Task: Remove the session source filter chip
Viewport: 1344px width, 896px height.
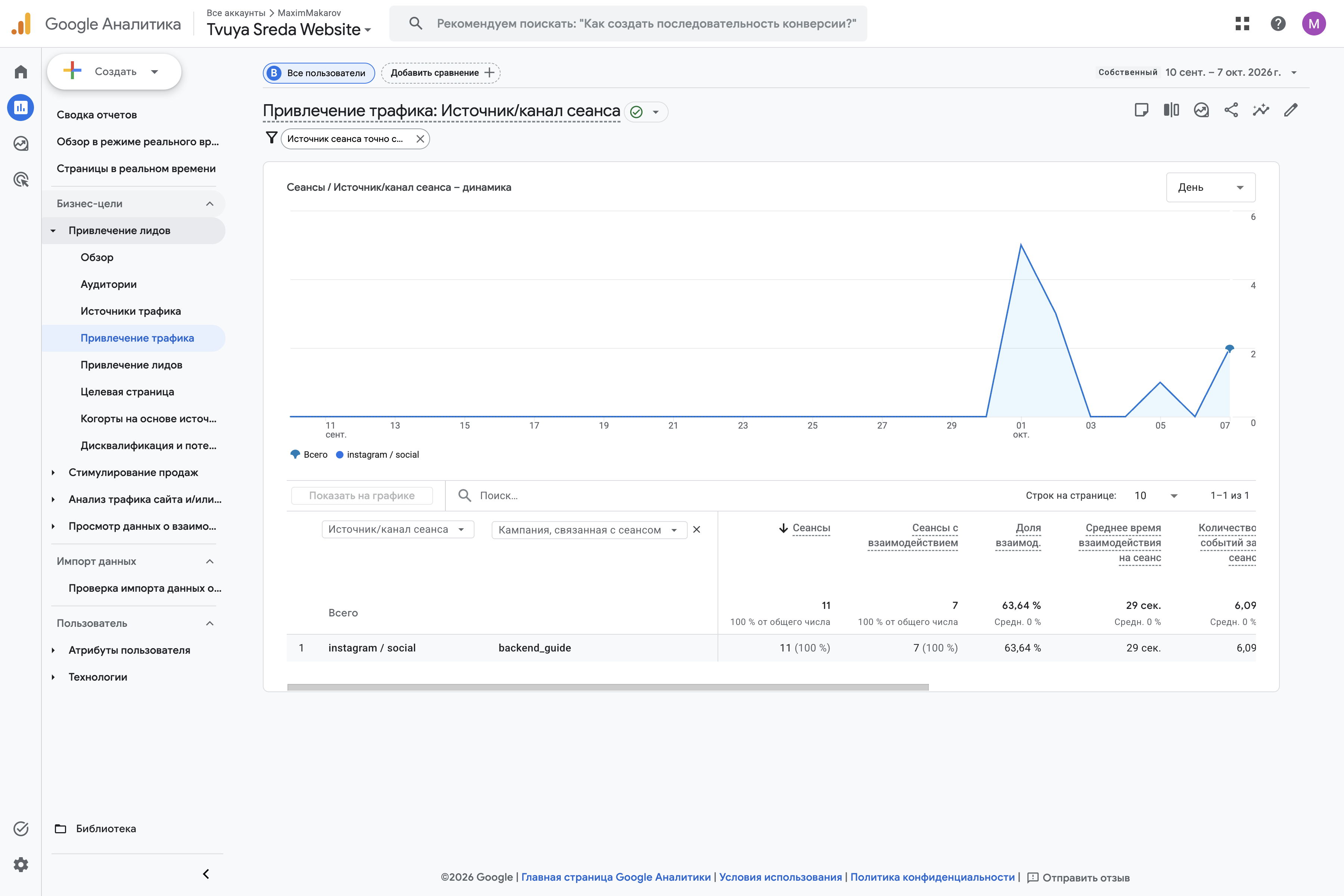Action: pyautogui.click(x=420, y=139)
